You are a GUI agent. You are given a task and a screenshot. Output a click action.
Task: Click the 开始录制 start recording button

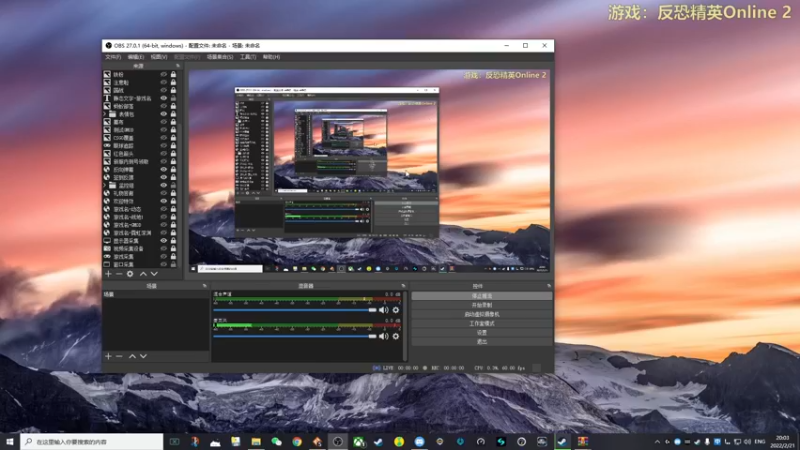(482, 305)
